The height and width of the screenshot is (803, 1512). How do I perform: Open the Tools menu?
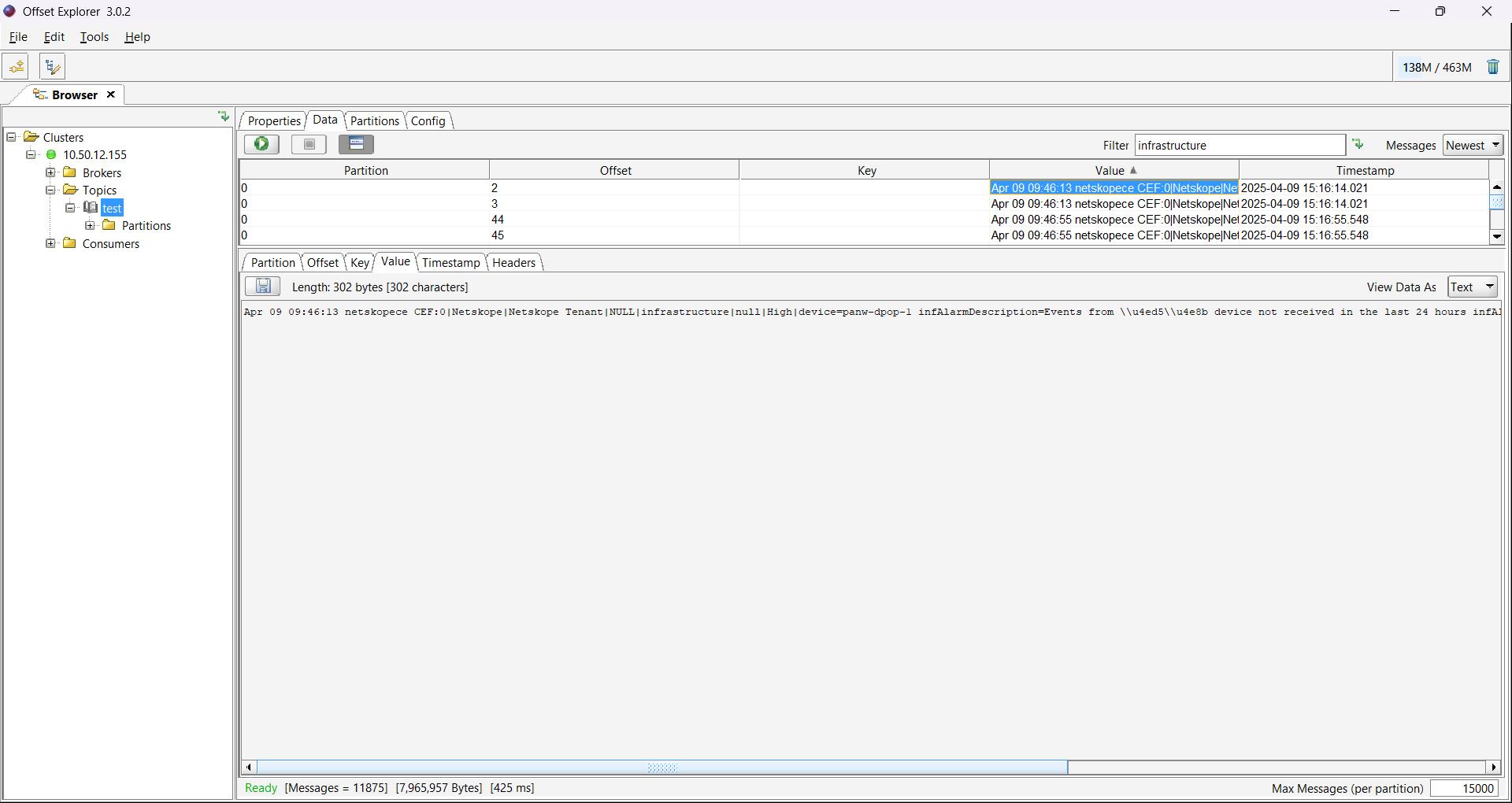[94, 37]
